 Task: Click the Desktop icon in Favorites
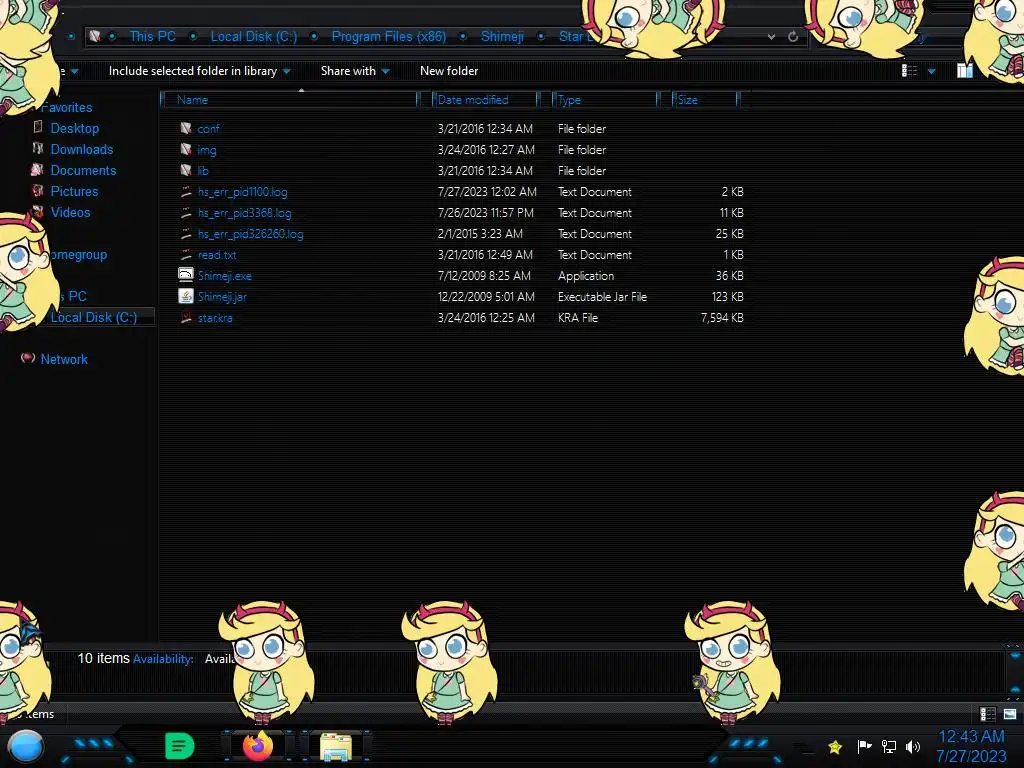(x=38, y=127)
